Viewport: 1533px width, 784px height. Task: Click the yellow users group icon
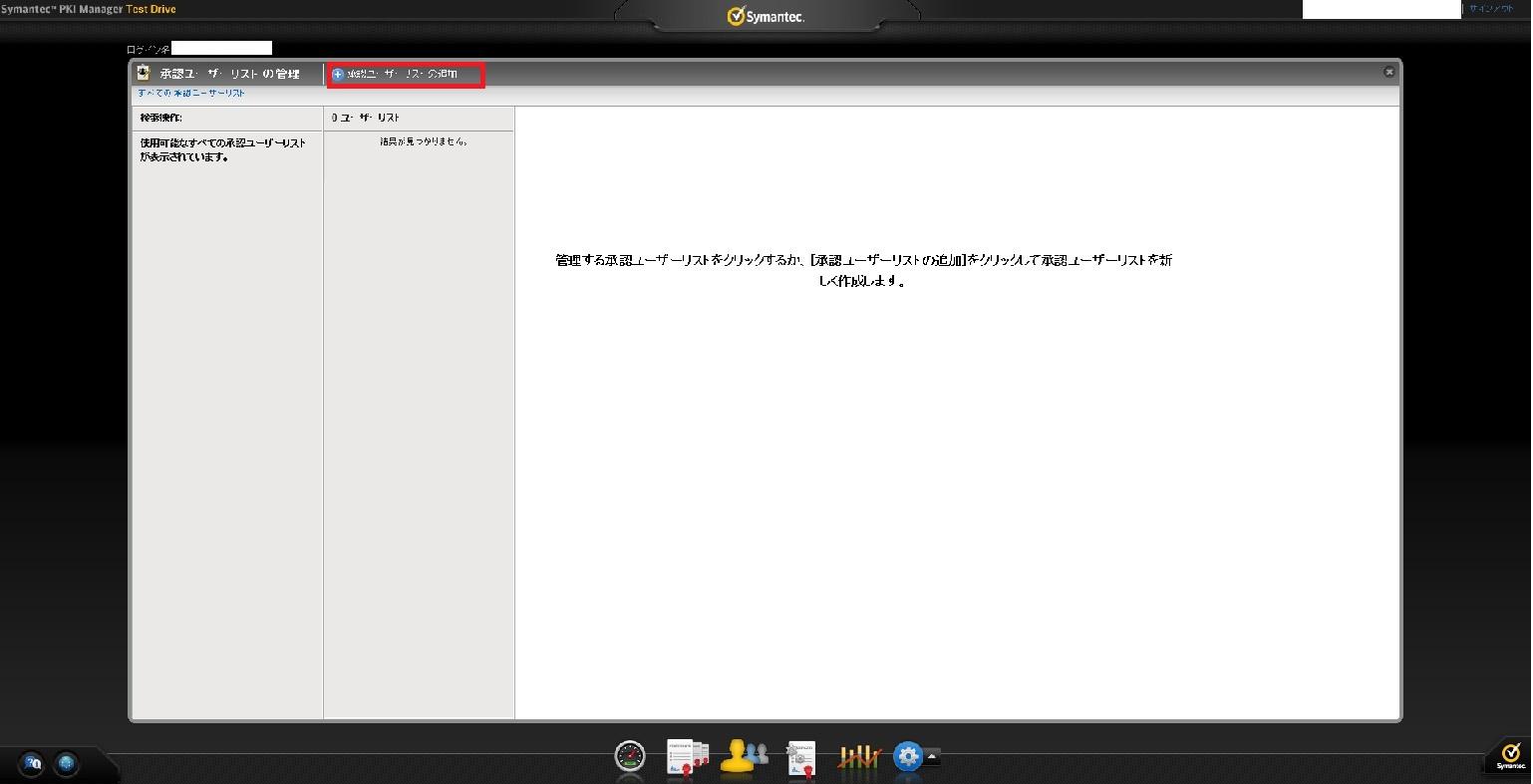[744, 757]
